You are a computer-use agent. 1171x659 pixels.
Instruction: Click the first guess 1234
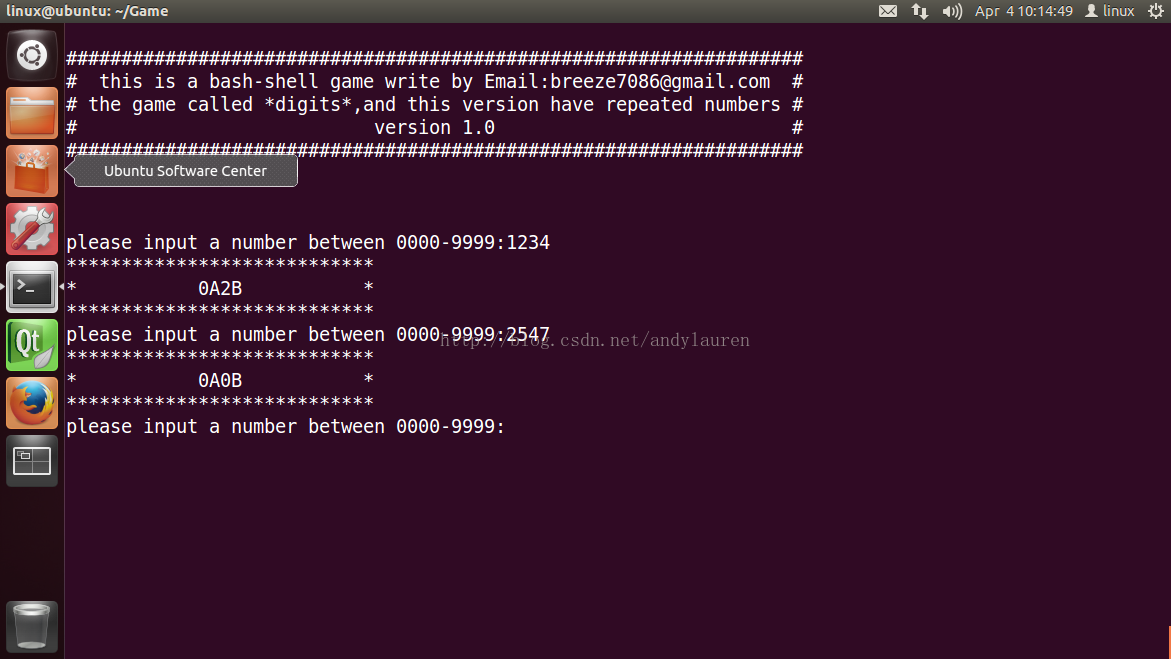click(528, 243)
